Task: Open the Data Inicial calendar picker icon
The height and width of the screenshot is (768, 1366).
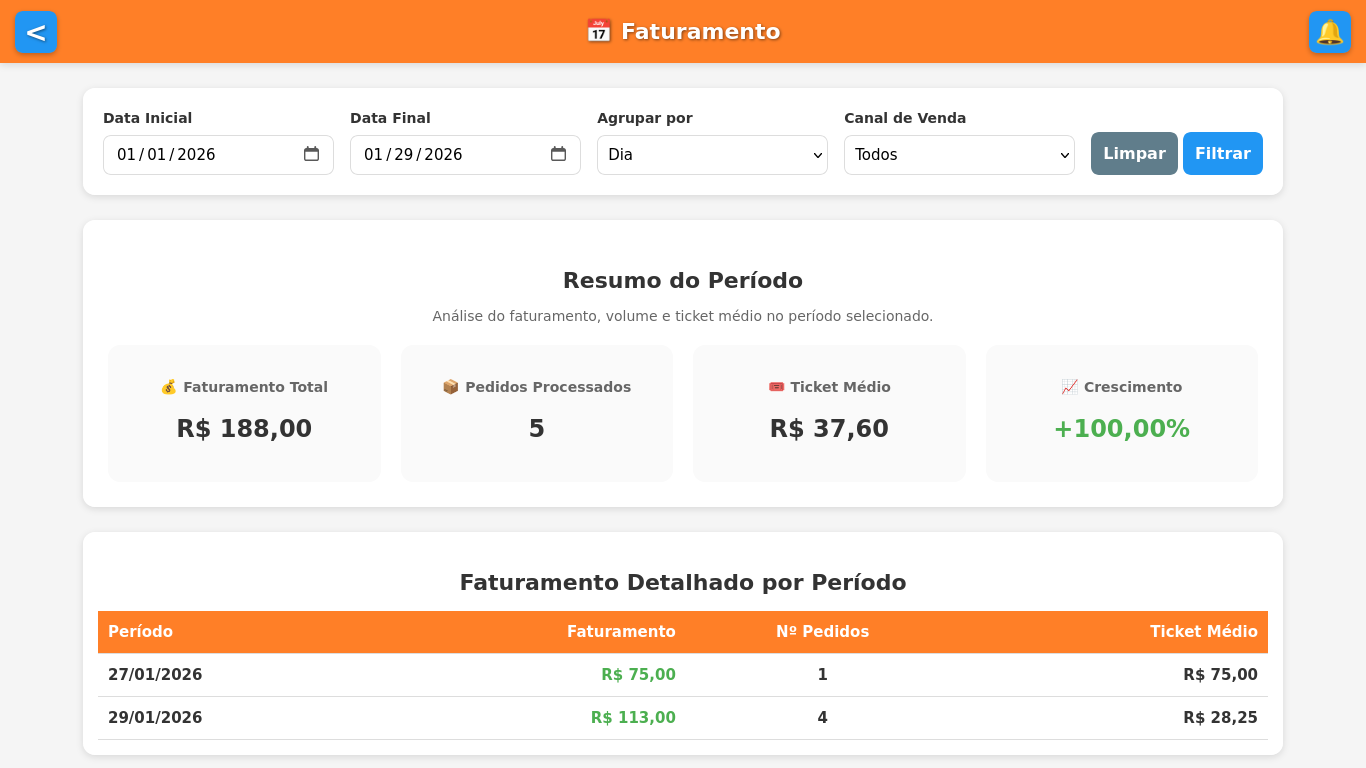Action: 312,154
